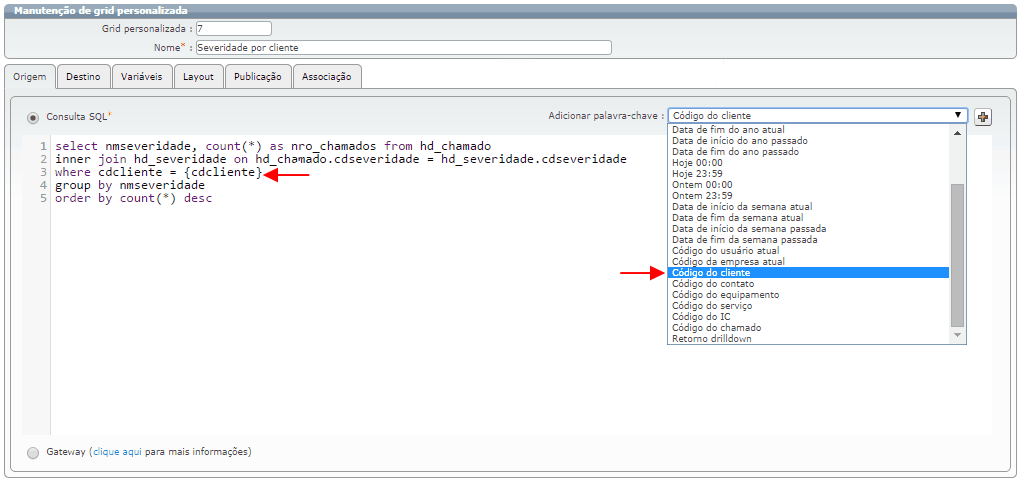1022x482 pixels.
Task: Go to the Layout tab
Action: pyautogui.click(x=198, y=77)
